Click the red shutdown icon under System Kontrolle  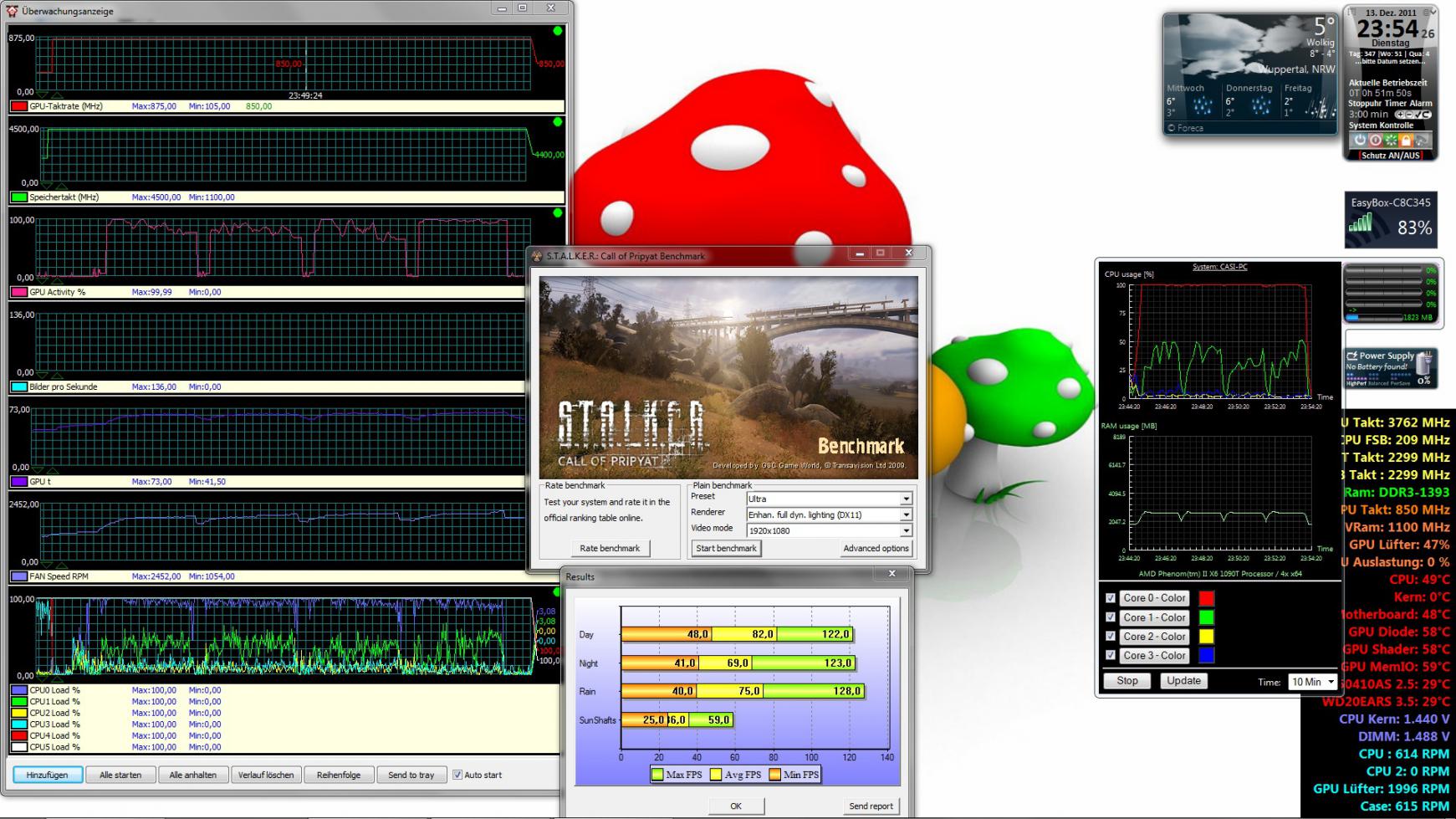tap(1375, 140)
